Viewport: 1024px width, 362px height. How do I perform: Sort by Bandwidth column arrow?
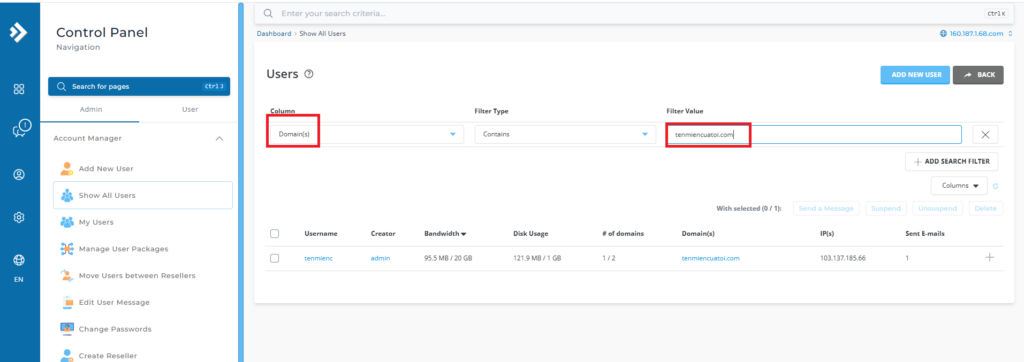click(464, 234)
